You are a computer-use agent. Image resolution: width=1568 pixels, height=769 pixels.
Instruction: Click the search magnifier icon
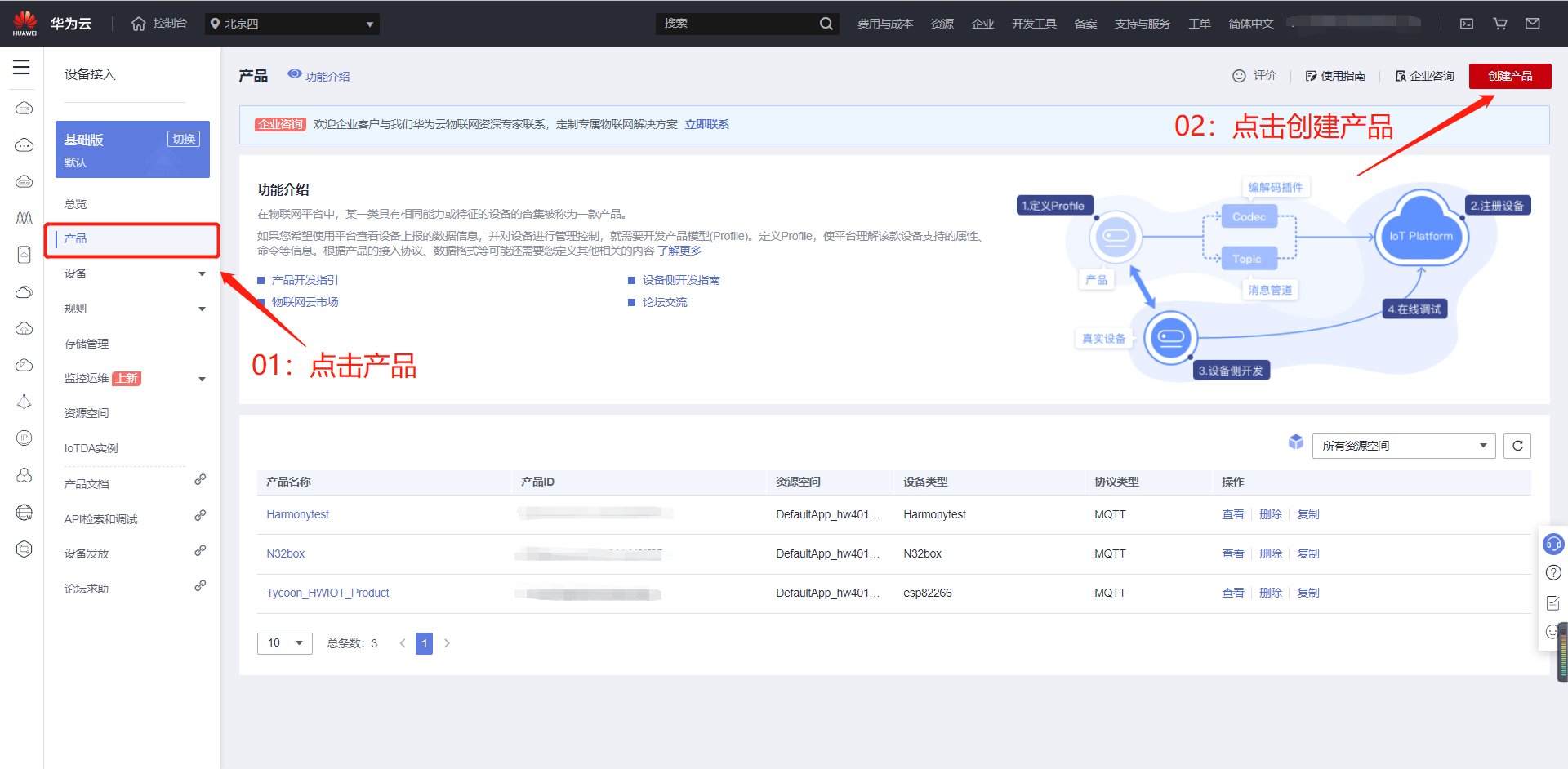coord(826,24)
